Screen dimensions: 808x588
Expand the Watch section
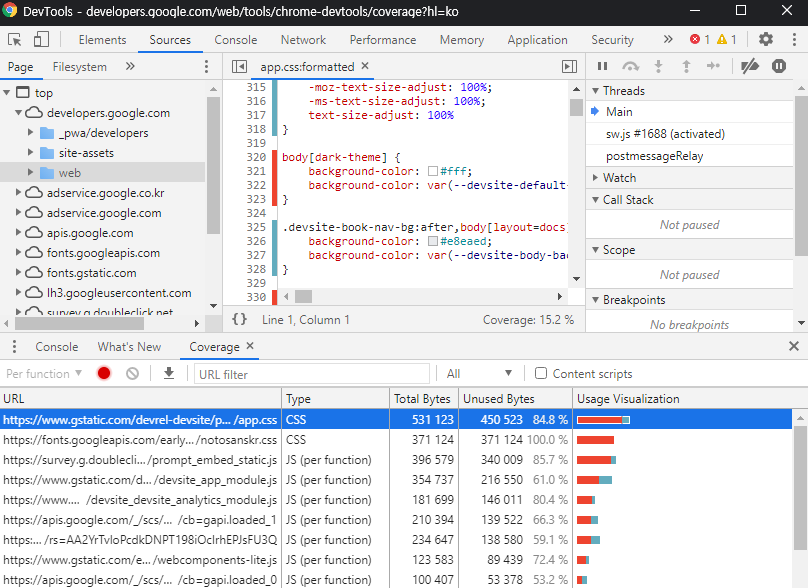coord(596,178)
